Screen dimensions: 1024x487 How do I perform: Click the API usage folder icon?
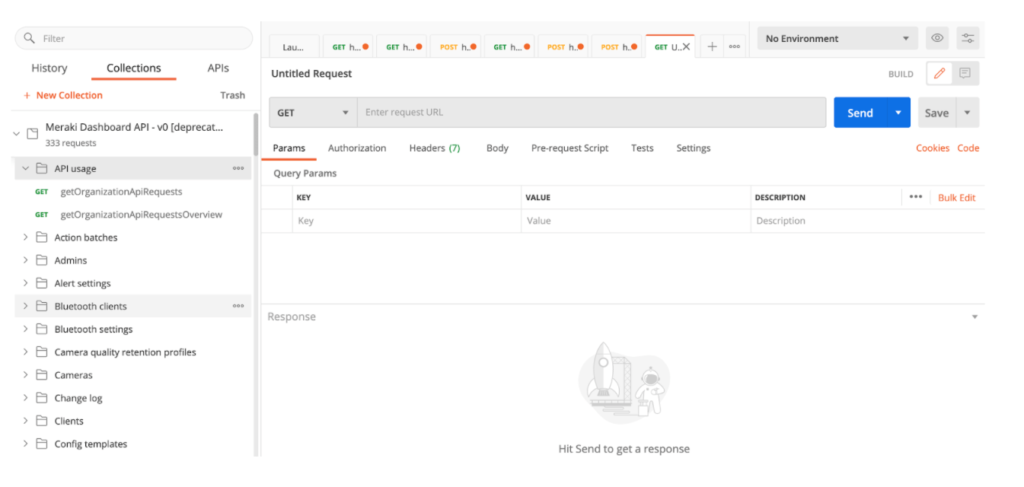pyautogui.click(x=42, y=168)
